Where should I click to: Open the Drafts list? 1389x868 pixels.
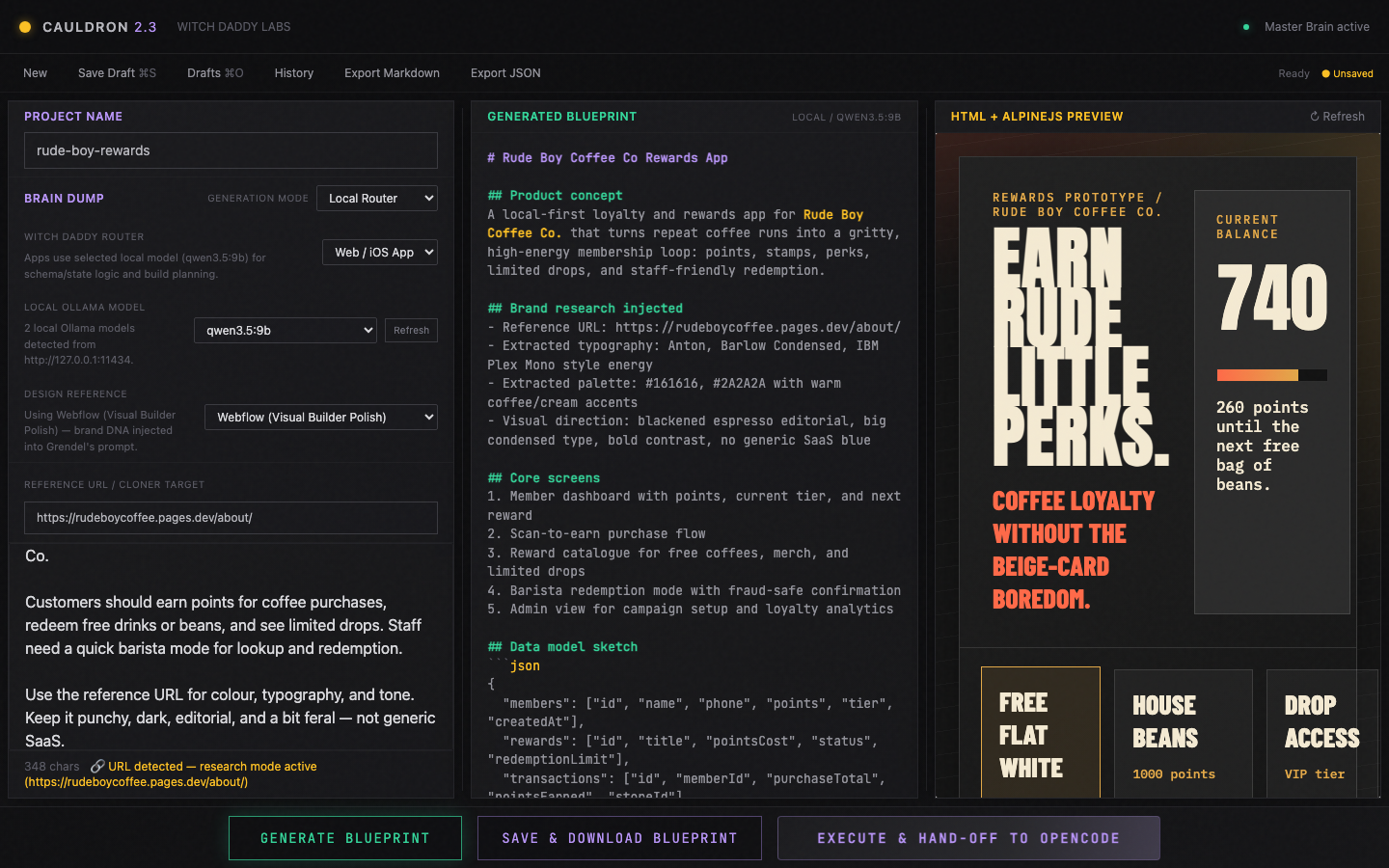(215, 73)
